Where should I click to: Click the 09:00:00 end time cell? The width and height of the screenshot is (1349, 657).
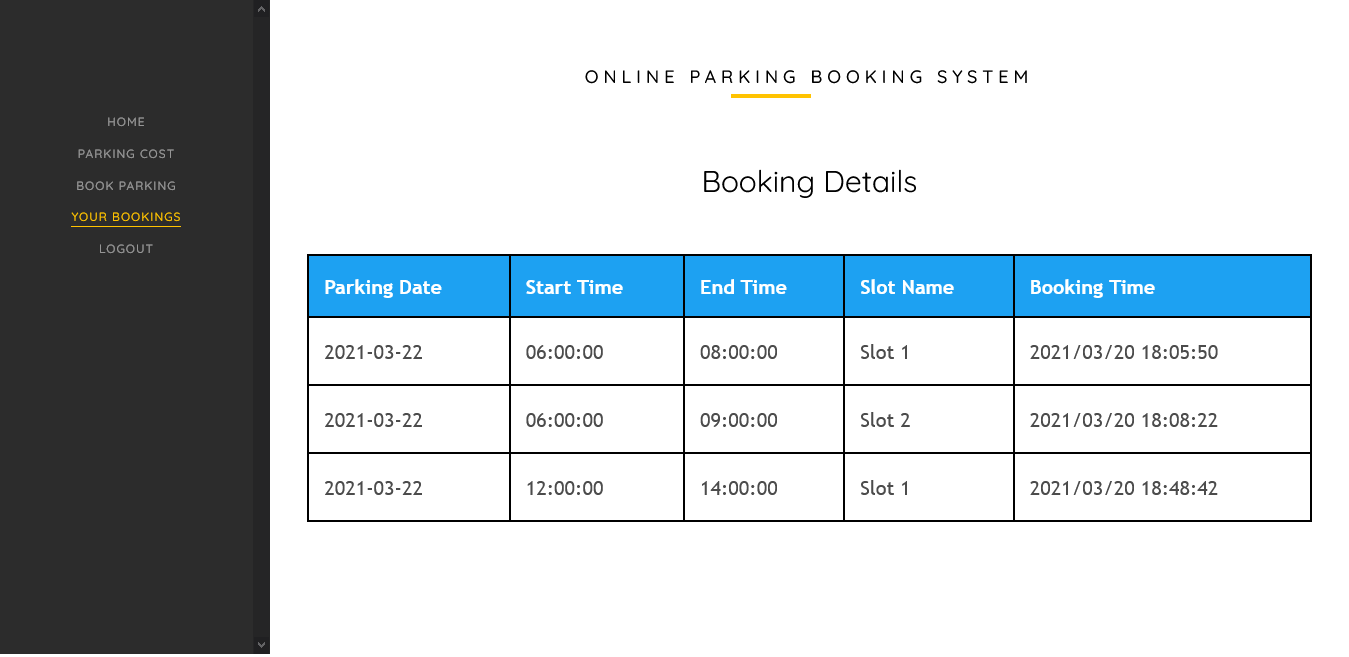pyautogui.click(x=739, y=420)
